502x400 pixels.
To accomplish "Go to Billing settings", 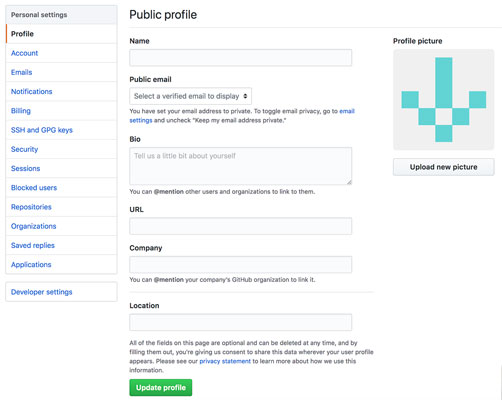I will [61, 111].
